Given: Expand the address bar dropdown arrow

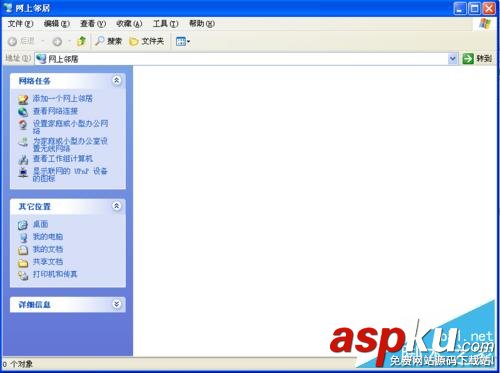Looking at the screenshot, I should (453, 59).
